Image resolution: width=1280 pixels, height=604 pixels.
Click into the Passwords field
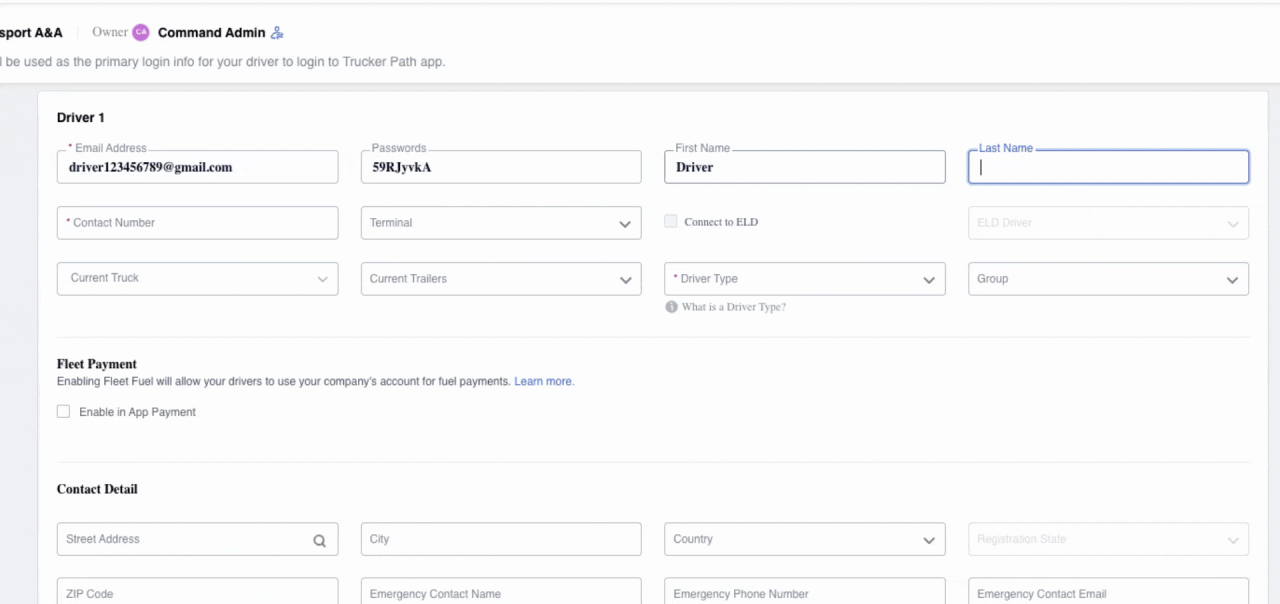tap(500, 167)
